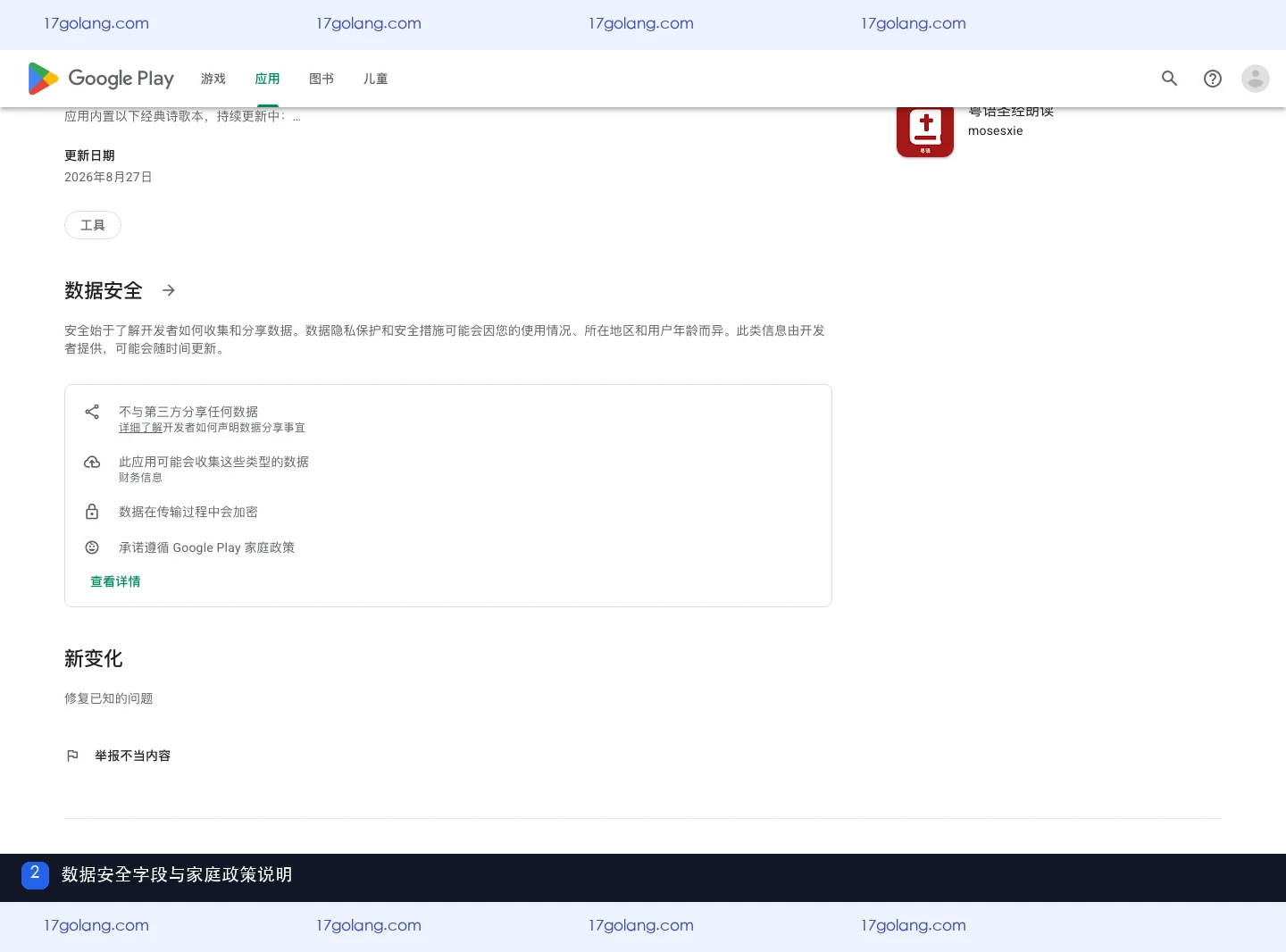The width and height of the screenshot is (1286, 952).
Task: Go to the 图书 tab
Action: pyautogui.click(x=321, y=79)
